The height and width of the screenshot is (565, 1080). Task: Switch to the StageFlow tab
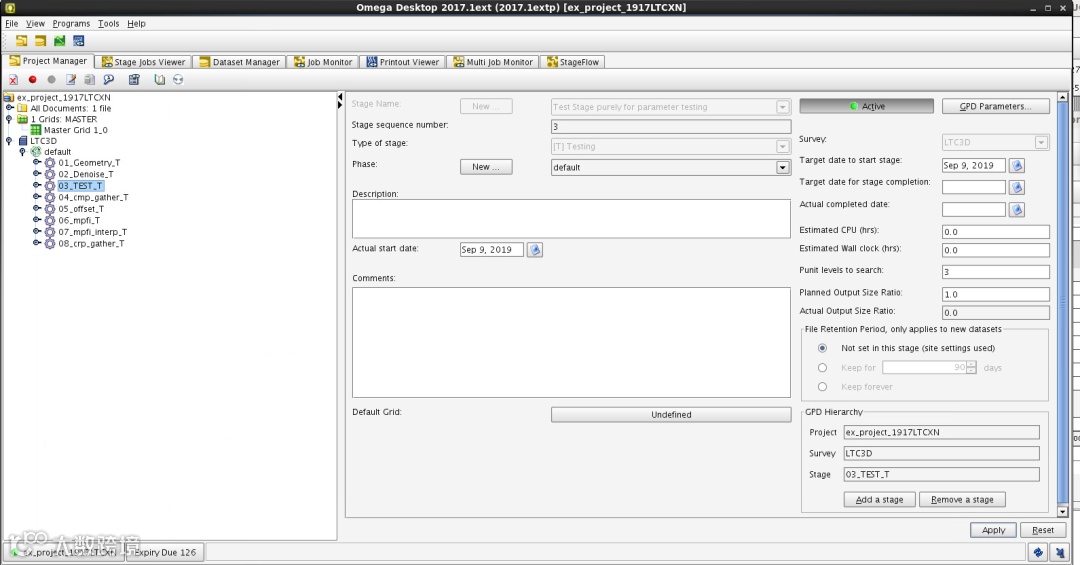pyautogui.click(x=573, y=62)
